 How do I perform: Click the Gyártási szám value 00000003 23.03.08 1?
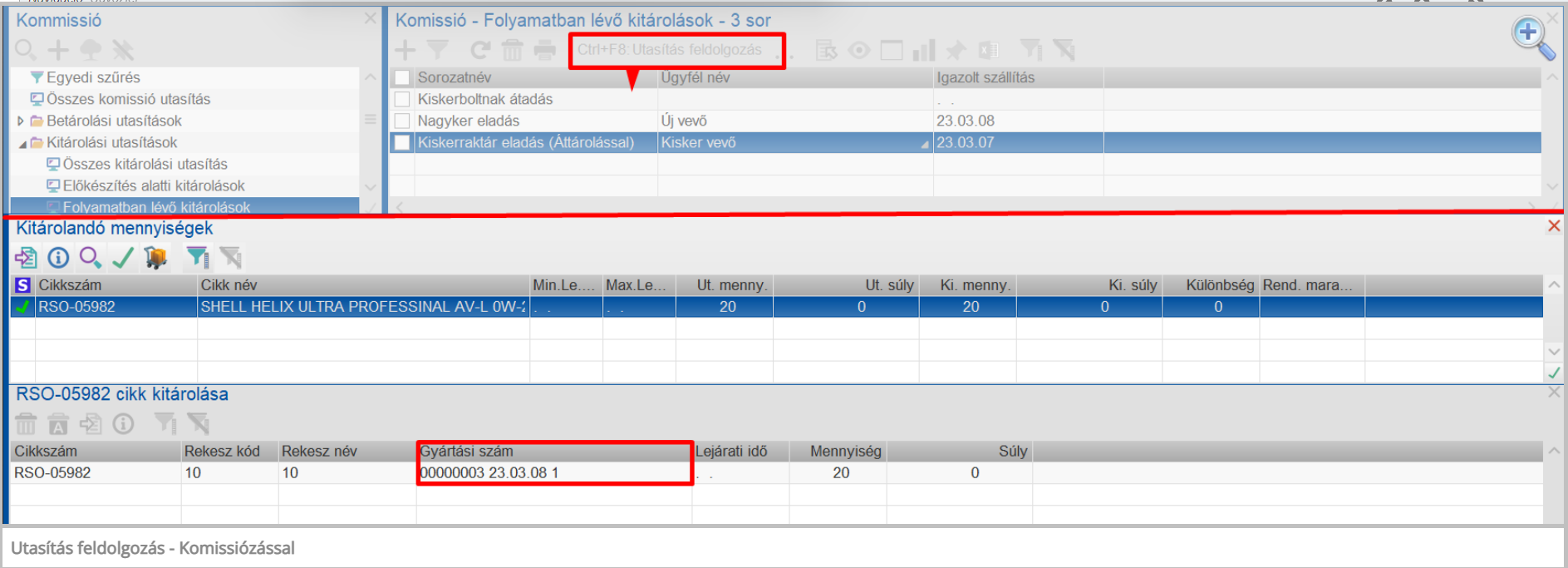click(x=489, y=473)
